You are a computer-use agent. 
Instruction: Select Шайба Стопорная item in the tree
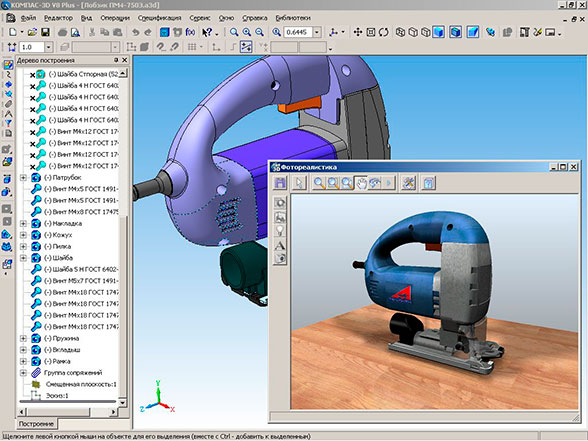point(84,74)
